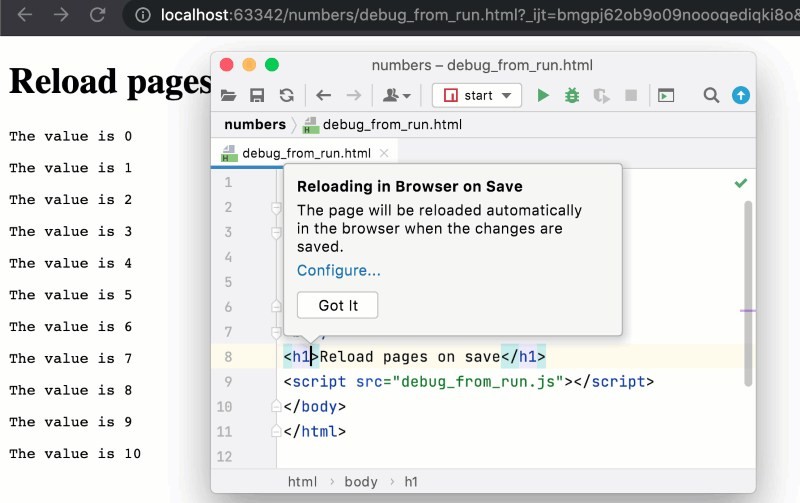The height and width of the screenshot is (503, 800).
Task: Click 'Reload pages' heading in browser page
Action: tap(110, 83)
